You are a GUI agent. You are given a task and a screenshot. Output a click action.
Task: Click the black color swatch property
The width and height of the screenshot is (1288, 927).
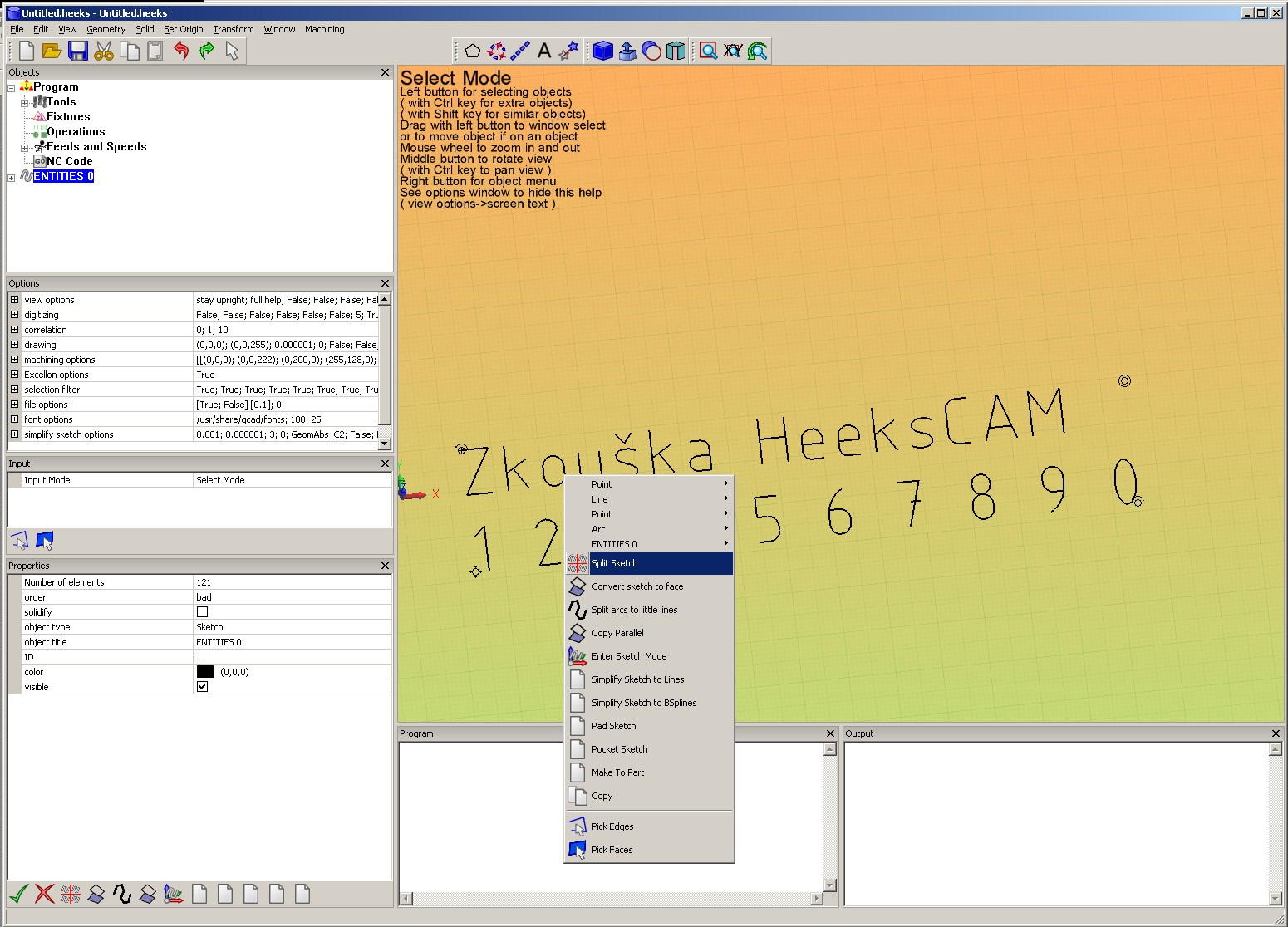205,672
